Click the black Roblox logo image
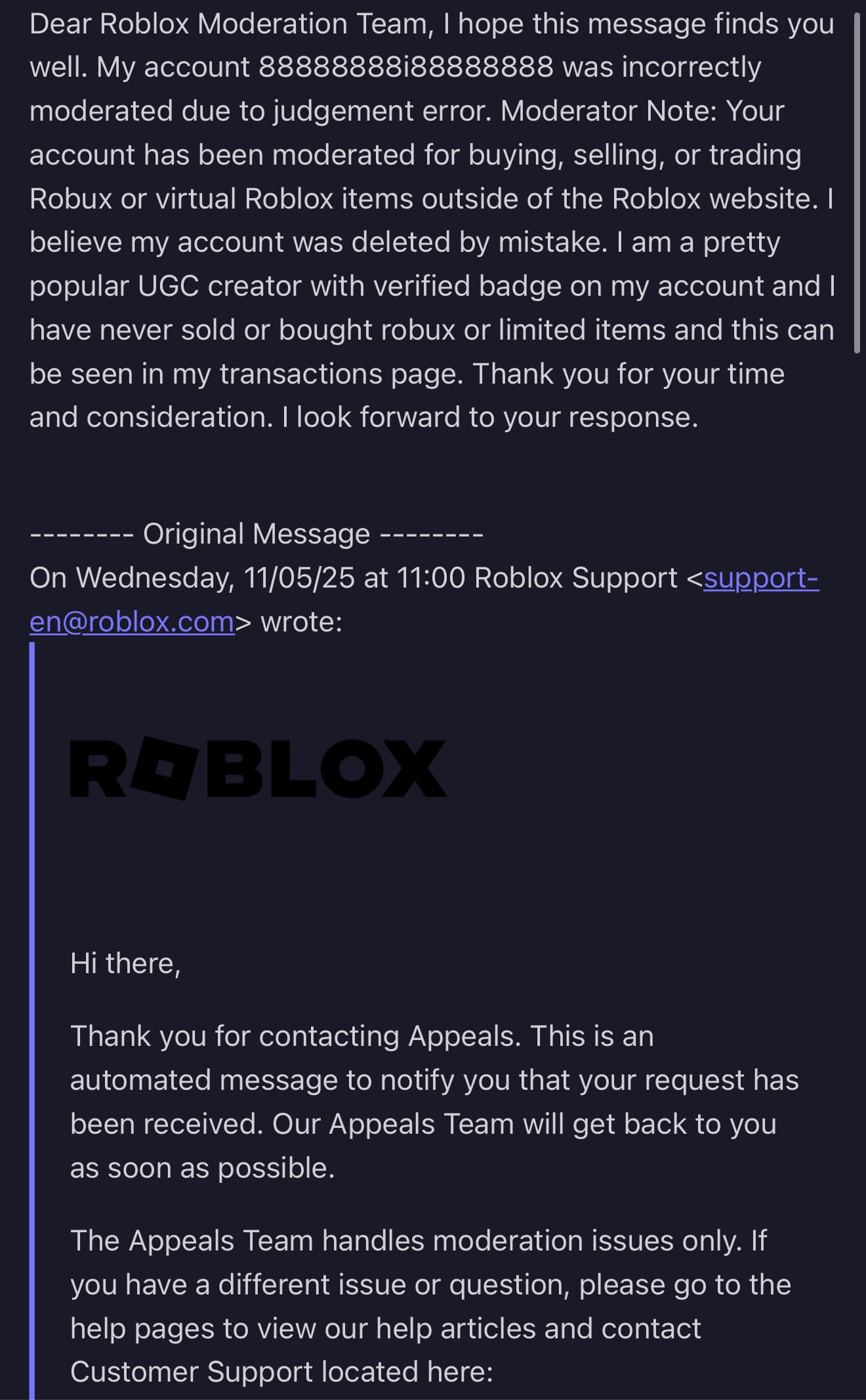This screenshot has width=866, height=1400. pos(258,769)
